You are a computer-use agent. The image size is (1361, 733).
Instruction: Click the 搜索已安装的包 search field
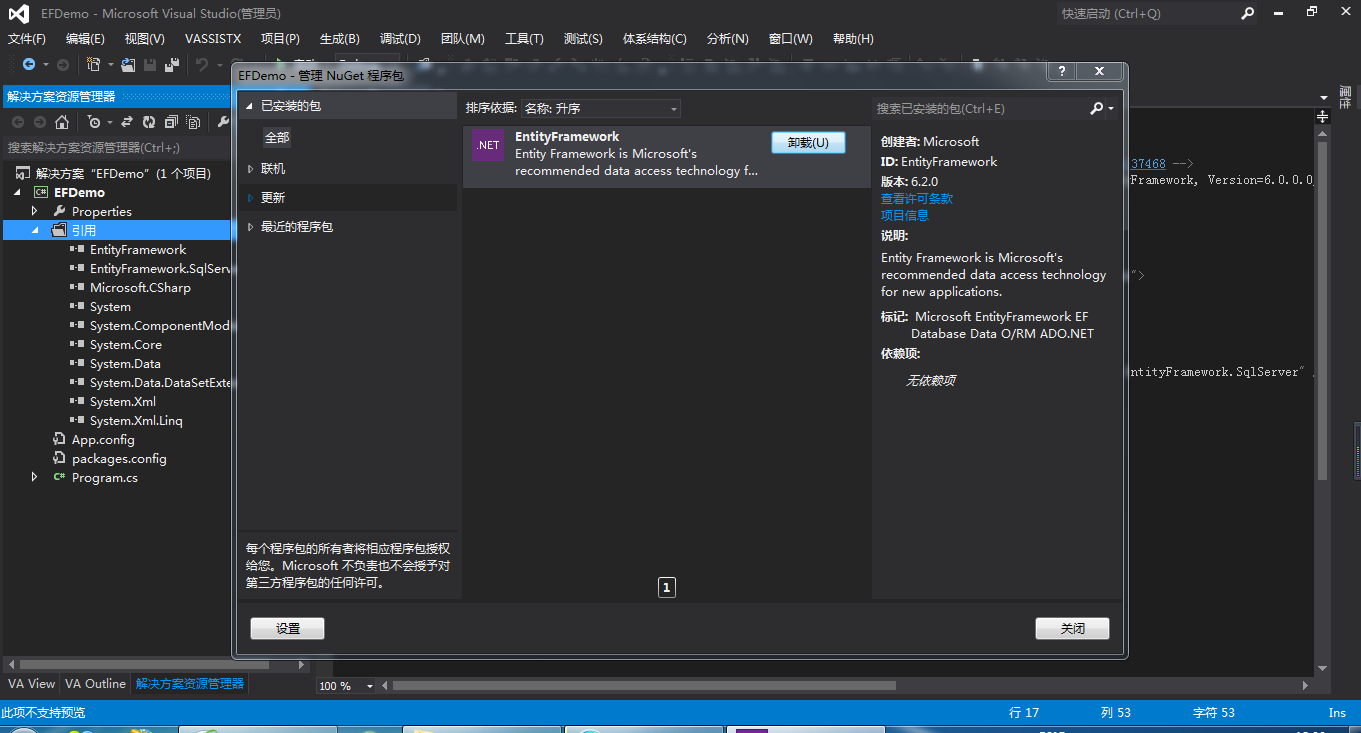point(981,108)
